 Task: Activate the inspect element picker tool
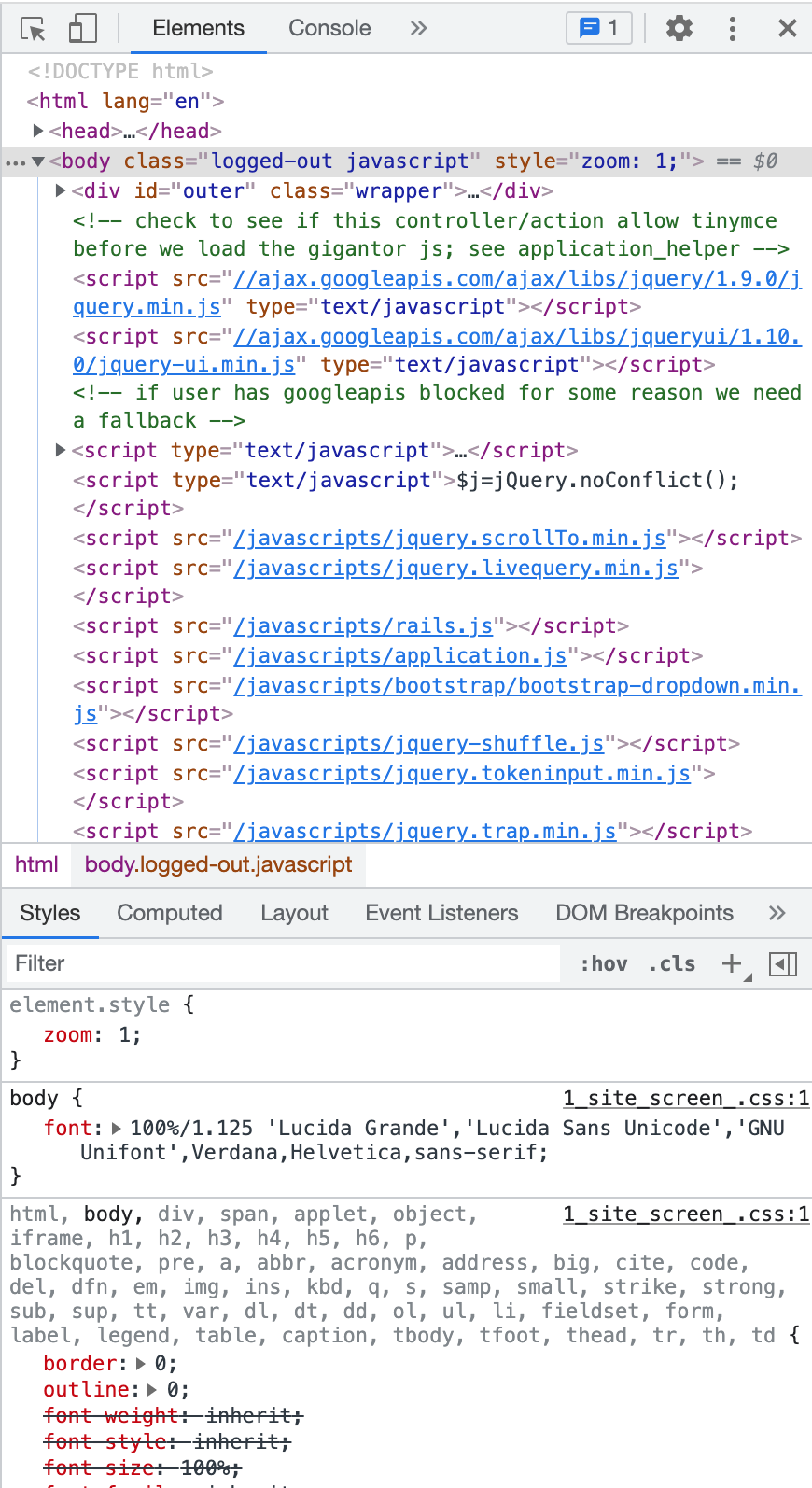34,29
